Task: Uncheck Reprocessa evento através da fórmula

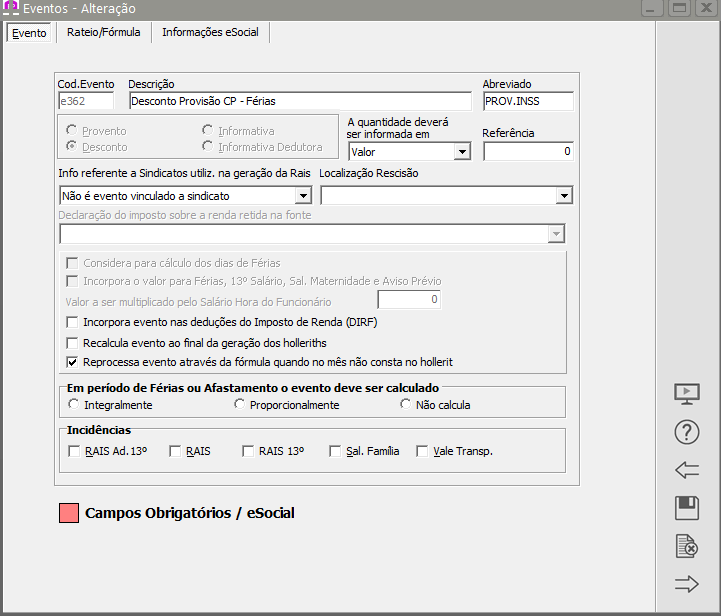Action: 72,362
